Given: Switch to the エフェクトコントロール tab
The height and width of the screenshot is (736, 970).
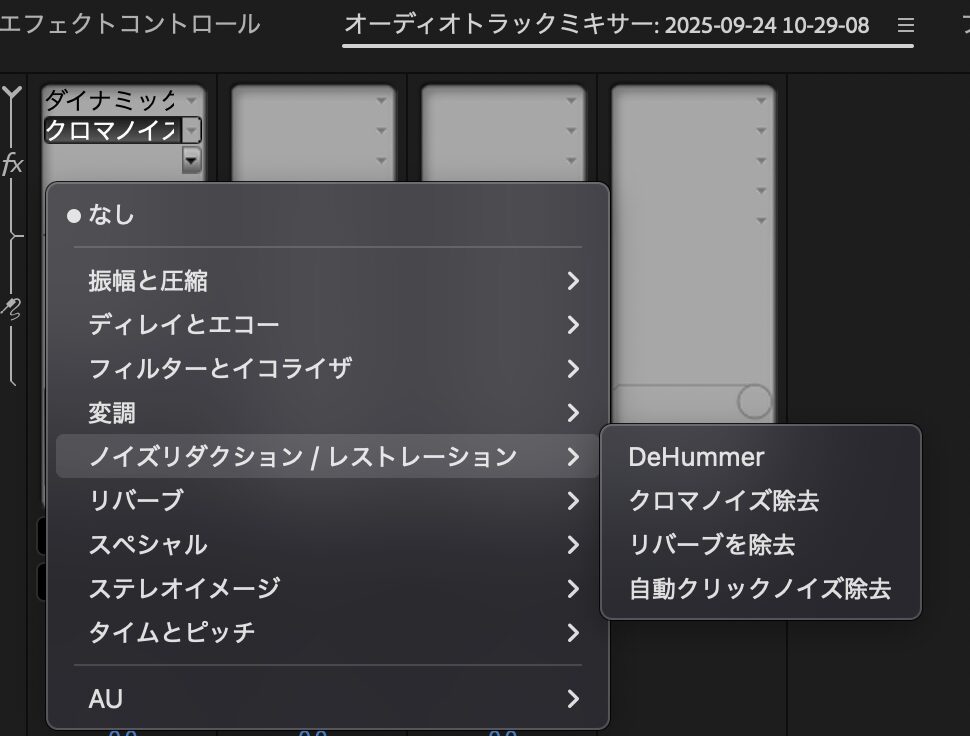Looking at the screenshot, I should point(130,25).
